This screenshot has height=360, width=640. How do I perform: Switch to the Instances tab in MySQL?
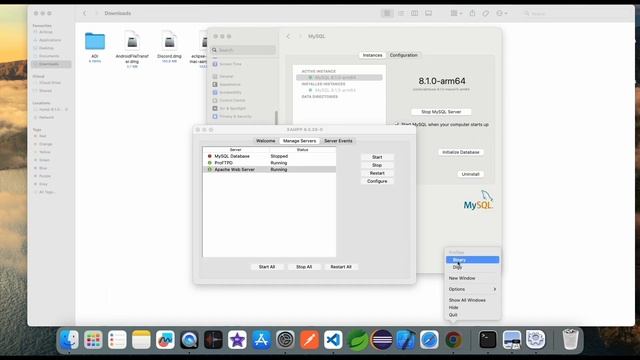(x=372, y=55)
